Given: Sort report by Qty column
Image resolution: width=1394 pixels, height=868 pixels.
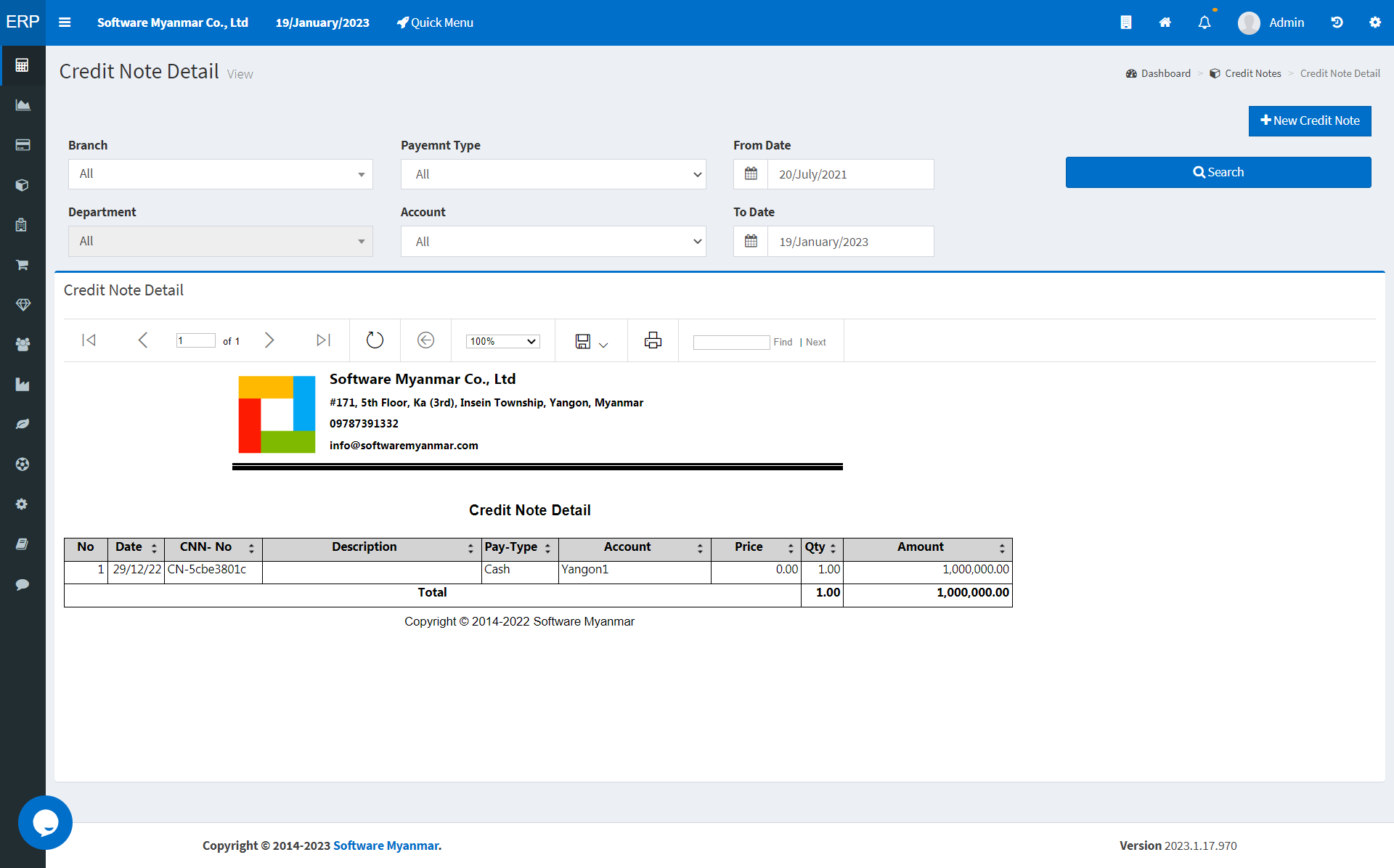Looking at the screenshot, I should [x=833, y=548].
